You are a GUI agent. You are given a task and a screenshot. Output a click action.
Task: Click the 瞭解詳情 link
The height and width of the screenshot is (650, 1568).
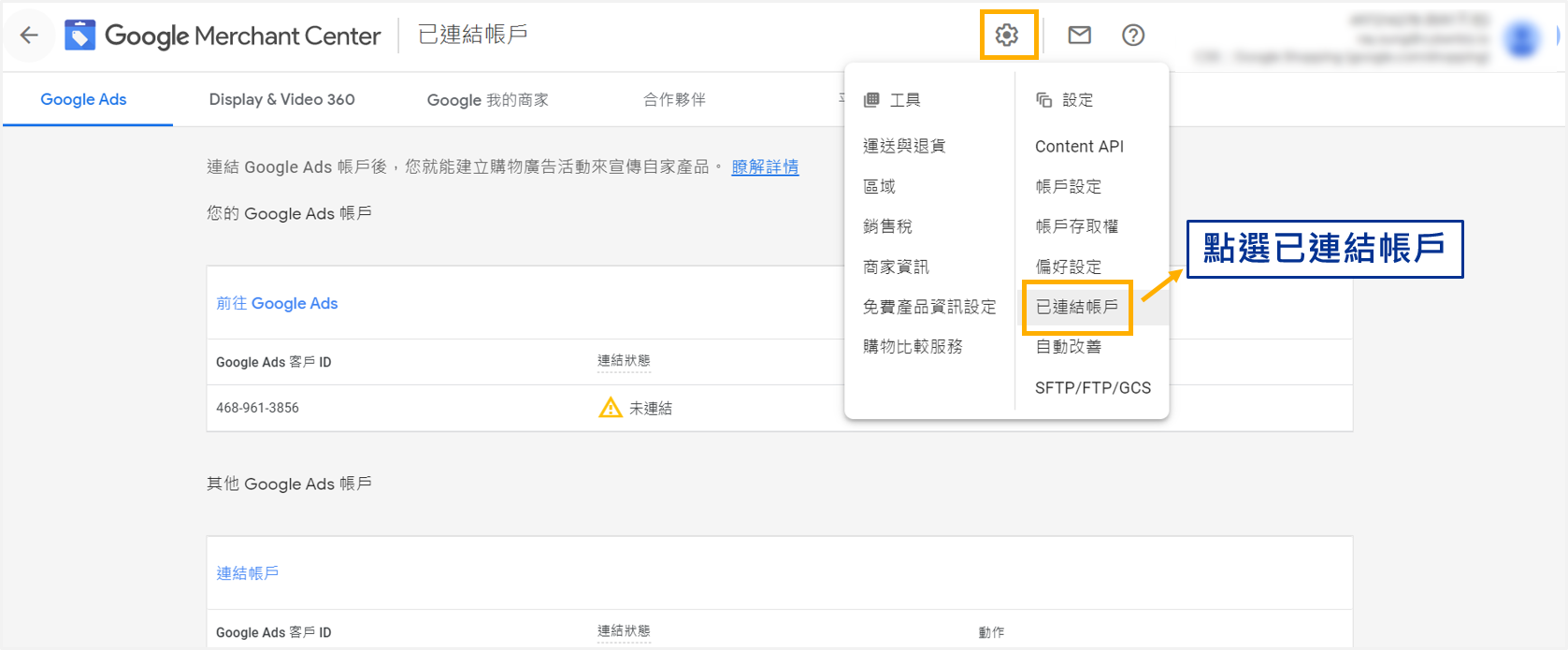[x=765, y=166]
